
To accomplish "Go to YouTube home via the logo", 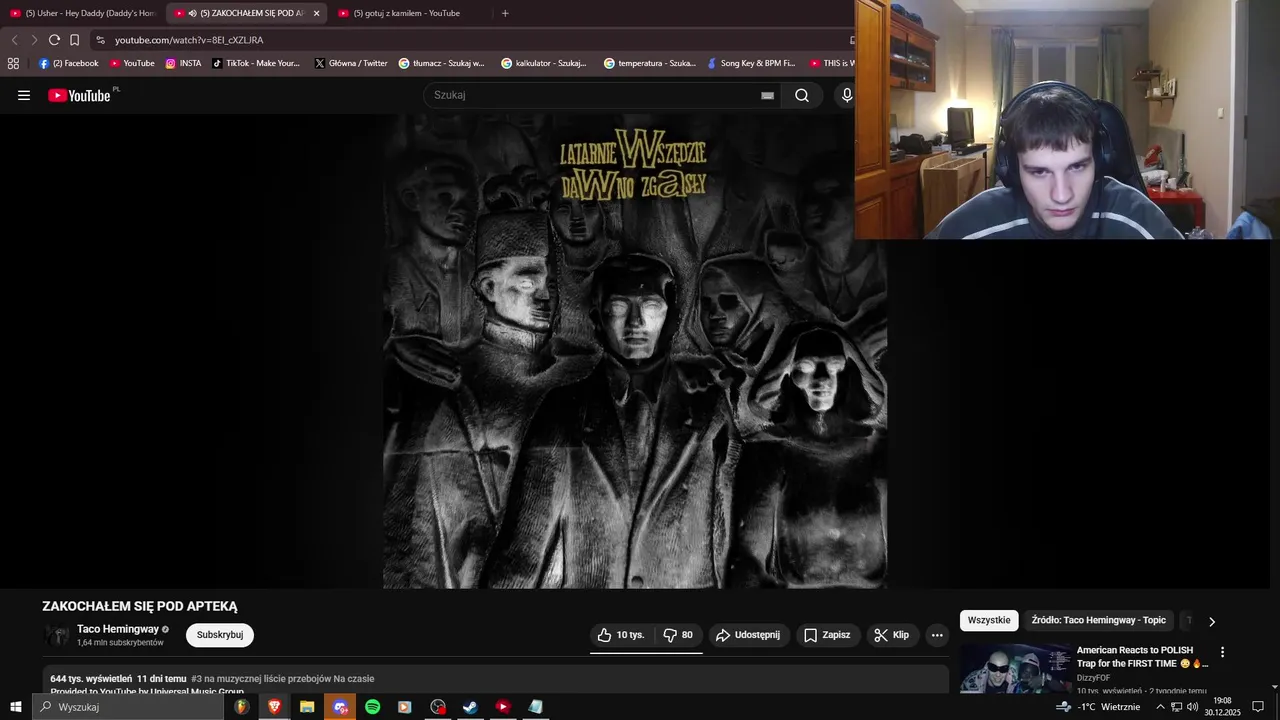I will click(x=79, y=95).
